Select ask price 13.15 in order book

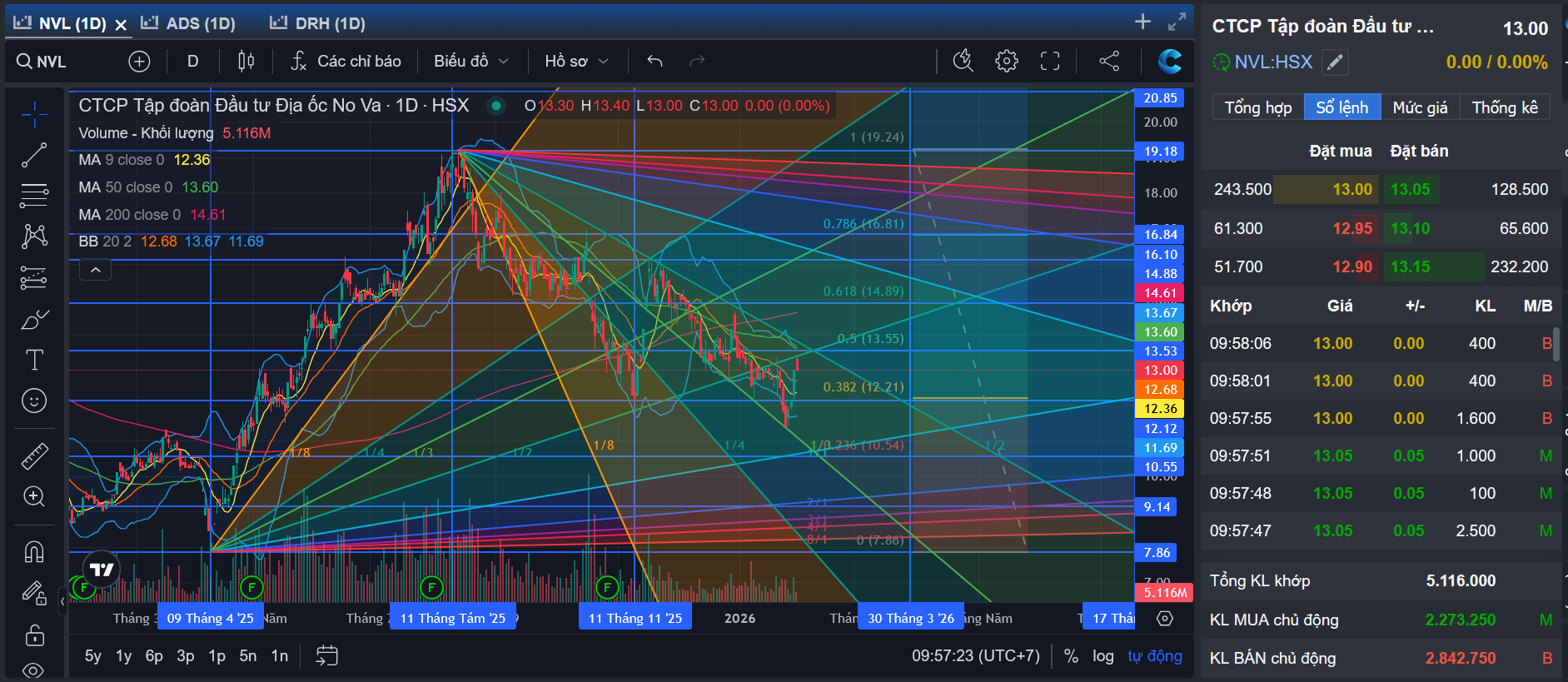[1410, 266]
